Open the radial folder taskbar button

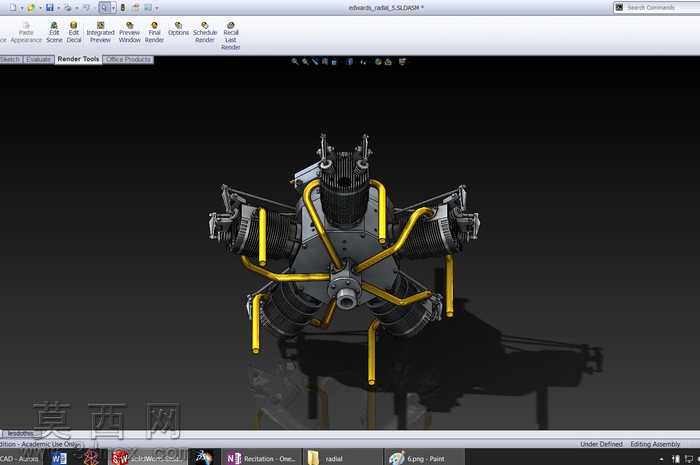[x=342, y=458]
